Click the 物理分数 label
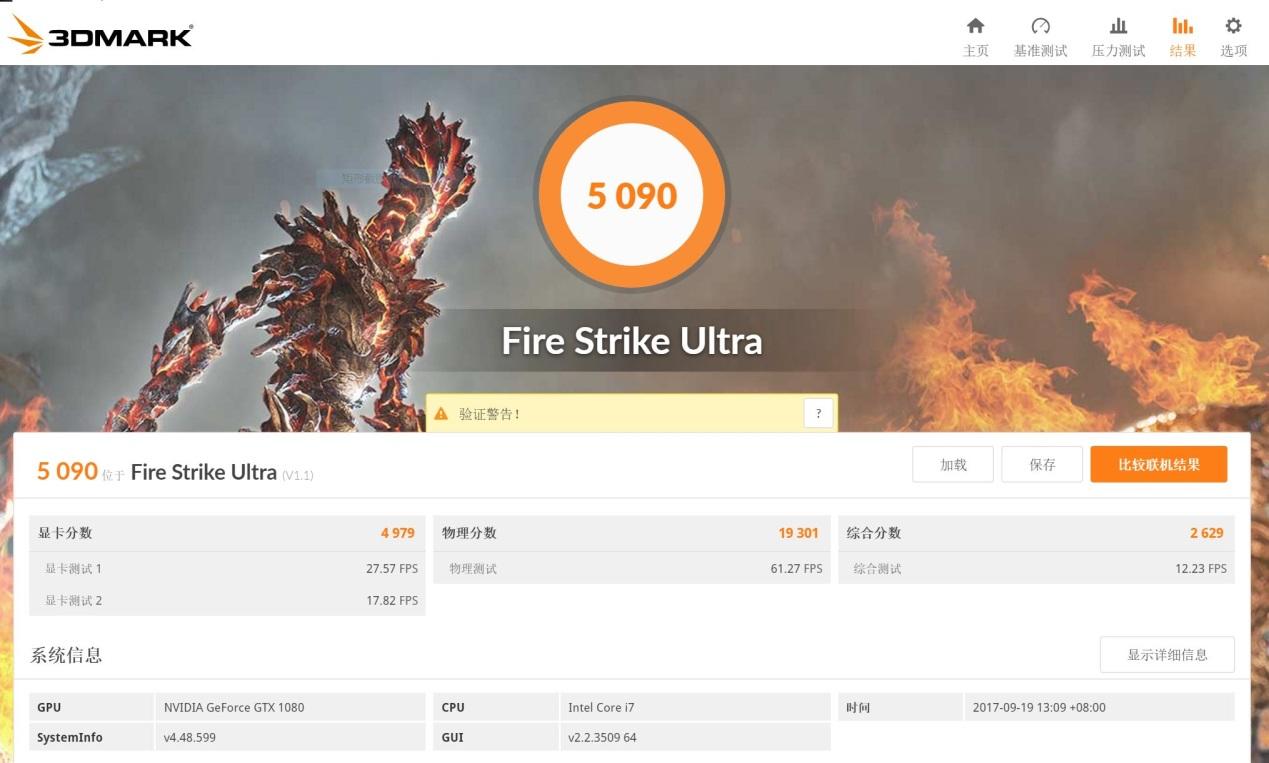The height and width of the screenshot is (763, 1269). [469, 533]
